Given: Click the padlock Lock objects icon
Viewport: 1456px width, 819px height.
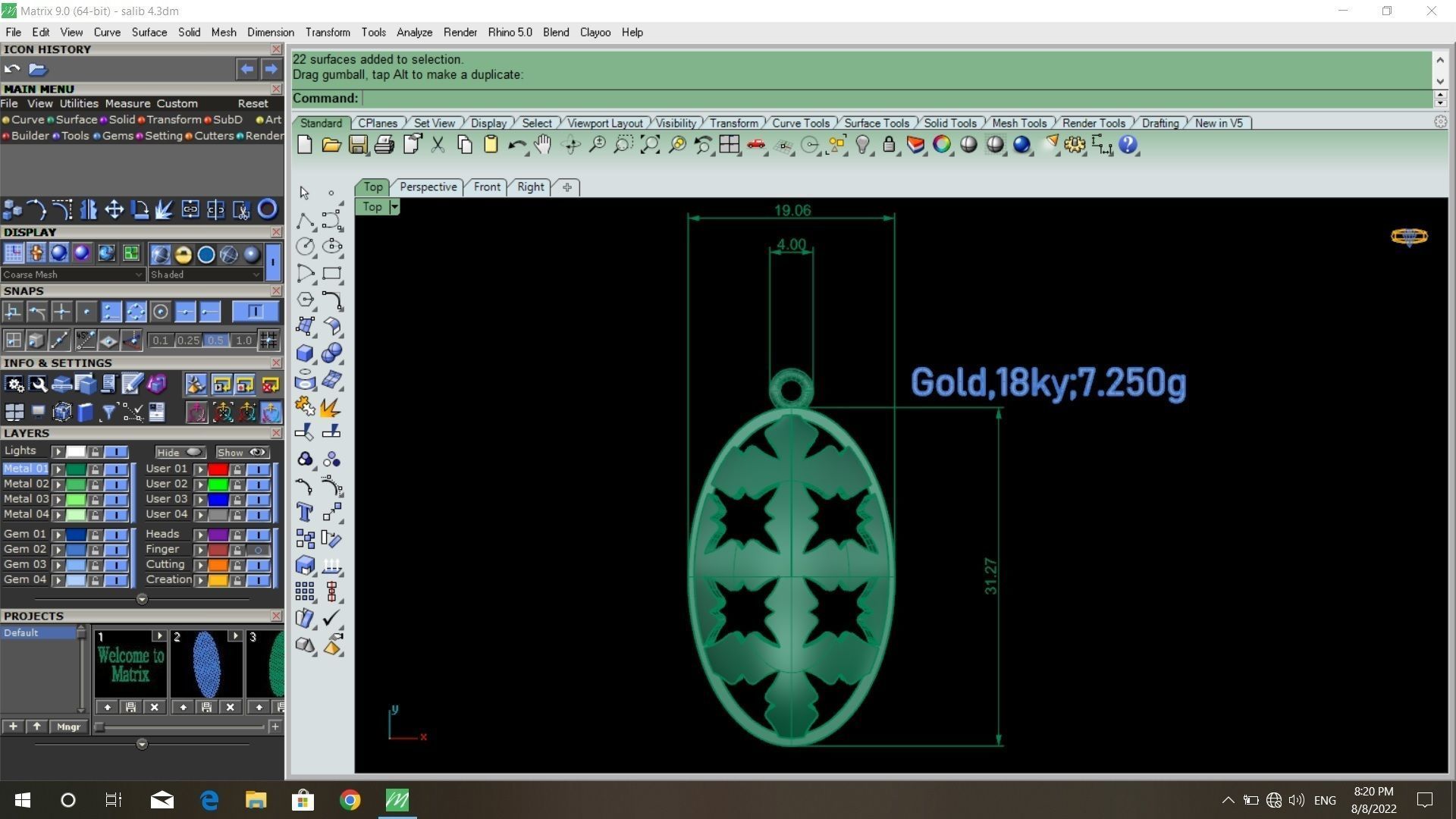Looking at the screenshot, I should [x=889, y=145].
